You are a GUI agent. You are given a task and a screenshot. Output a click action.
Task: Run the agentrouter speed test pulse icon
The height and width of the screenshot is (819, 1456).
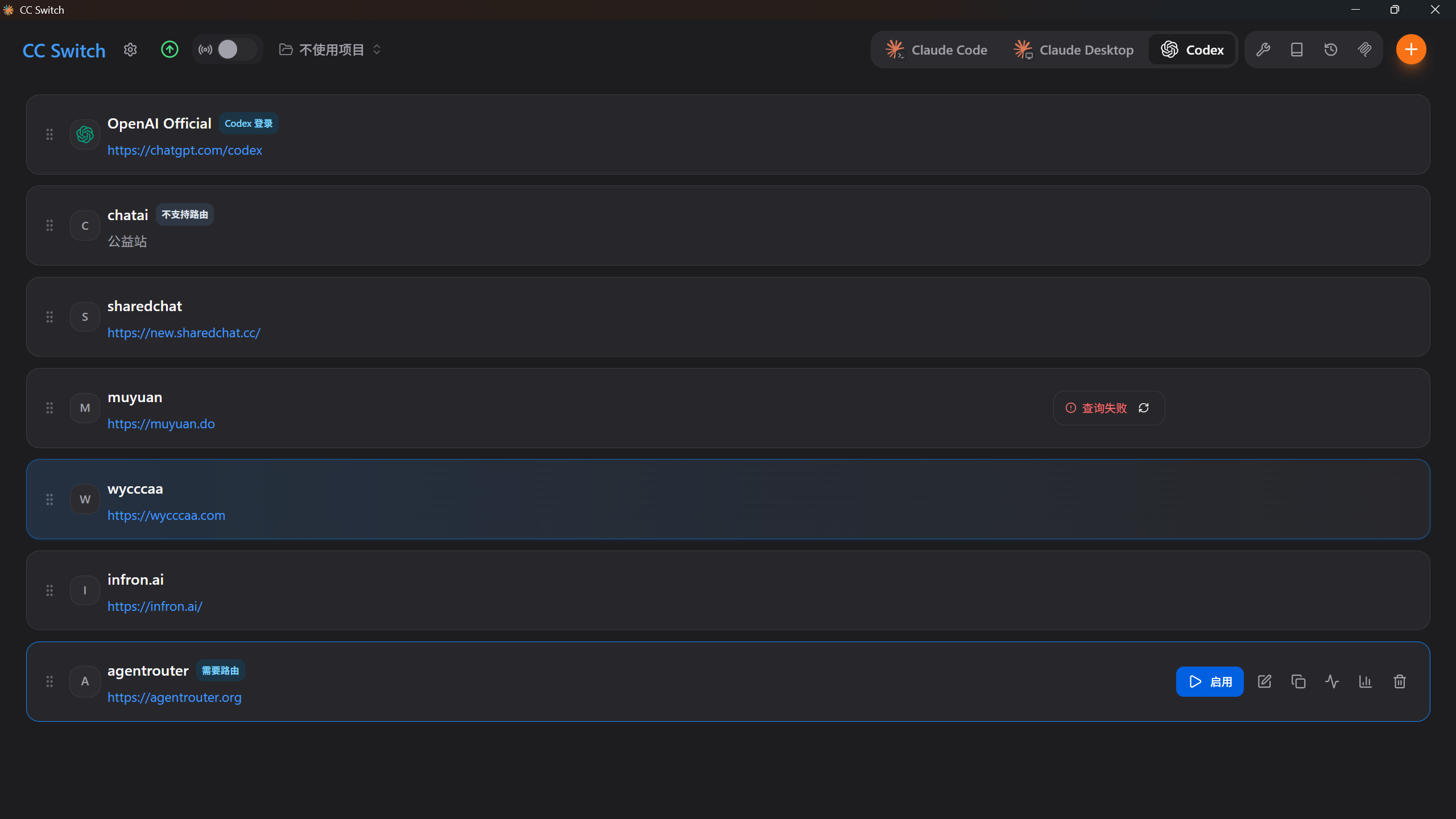[x=1332, y=681]
